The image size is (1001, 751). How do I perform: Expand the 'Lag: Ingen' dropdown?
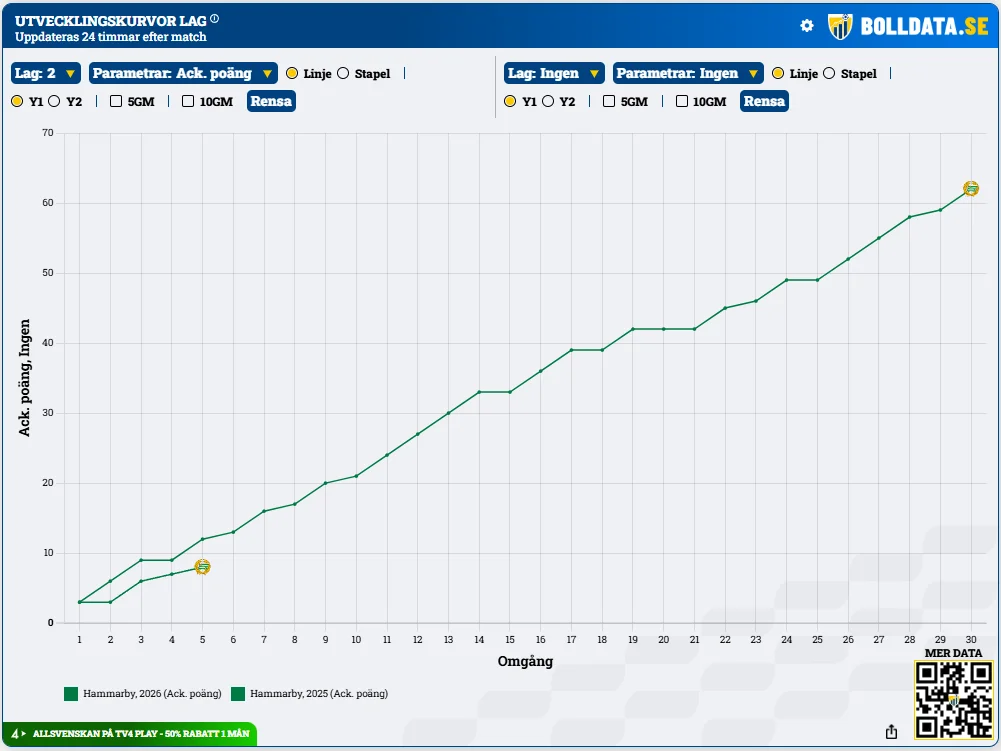coord(554,73)
